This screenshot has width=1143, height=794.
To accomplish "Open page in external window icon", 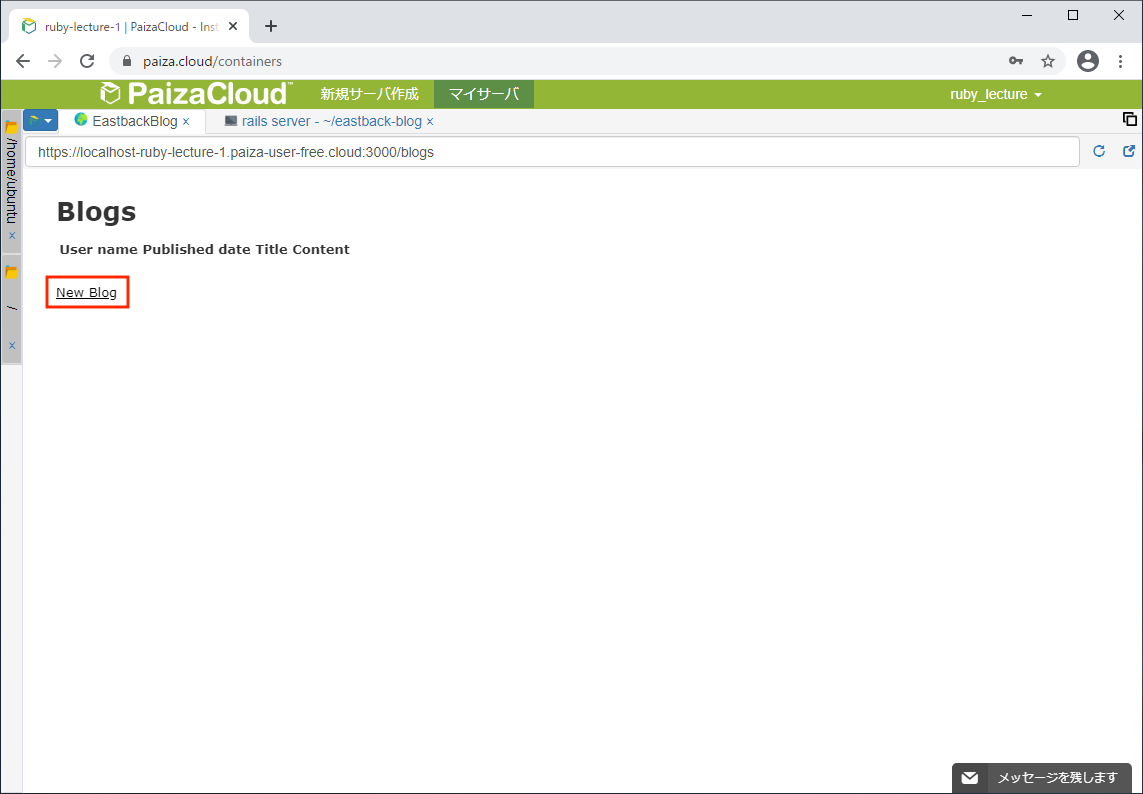I will coord(1129,151).
